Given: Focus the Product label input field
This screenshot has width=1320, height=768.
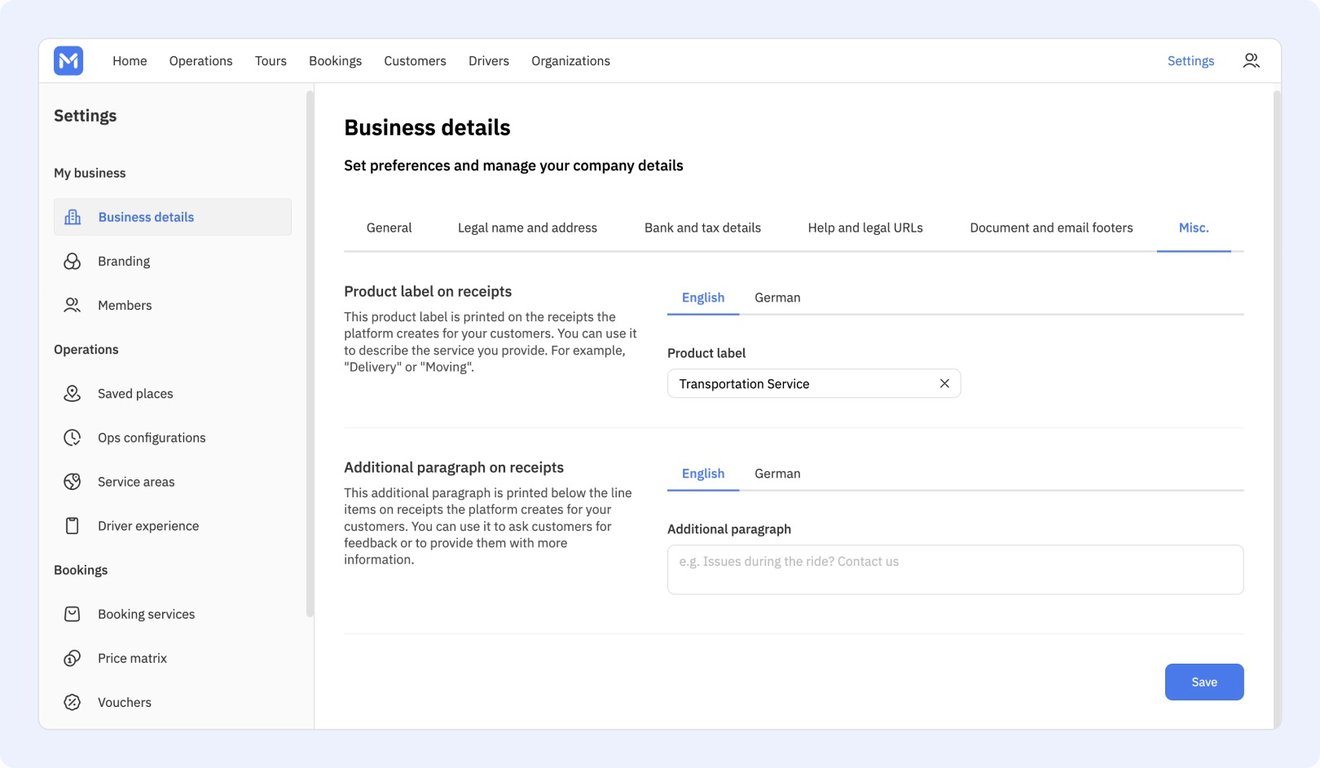Looking at the screenshot, I should (814, 383).
